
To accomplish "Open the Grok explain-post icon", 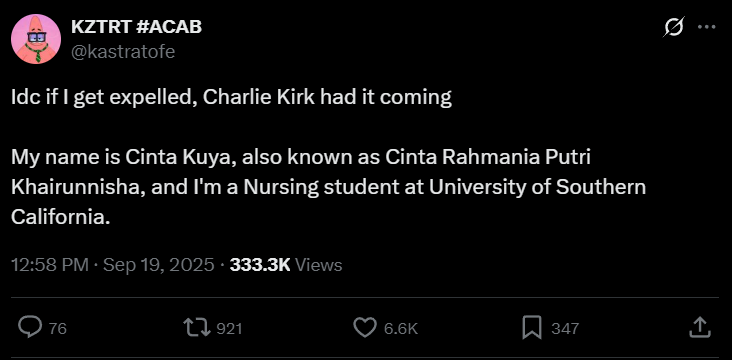I will pos(674,27).
